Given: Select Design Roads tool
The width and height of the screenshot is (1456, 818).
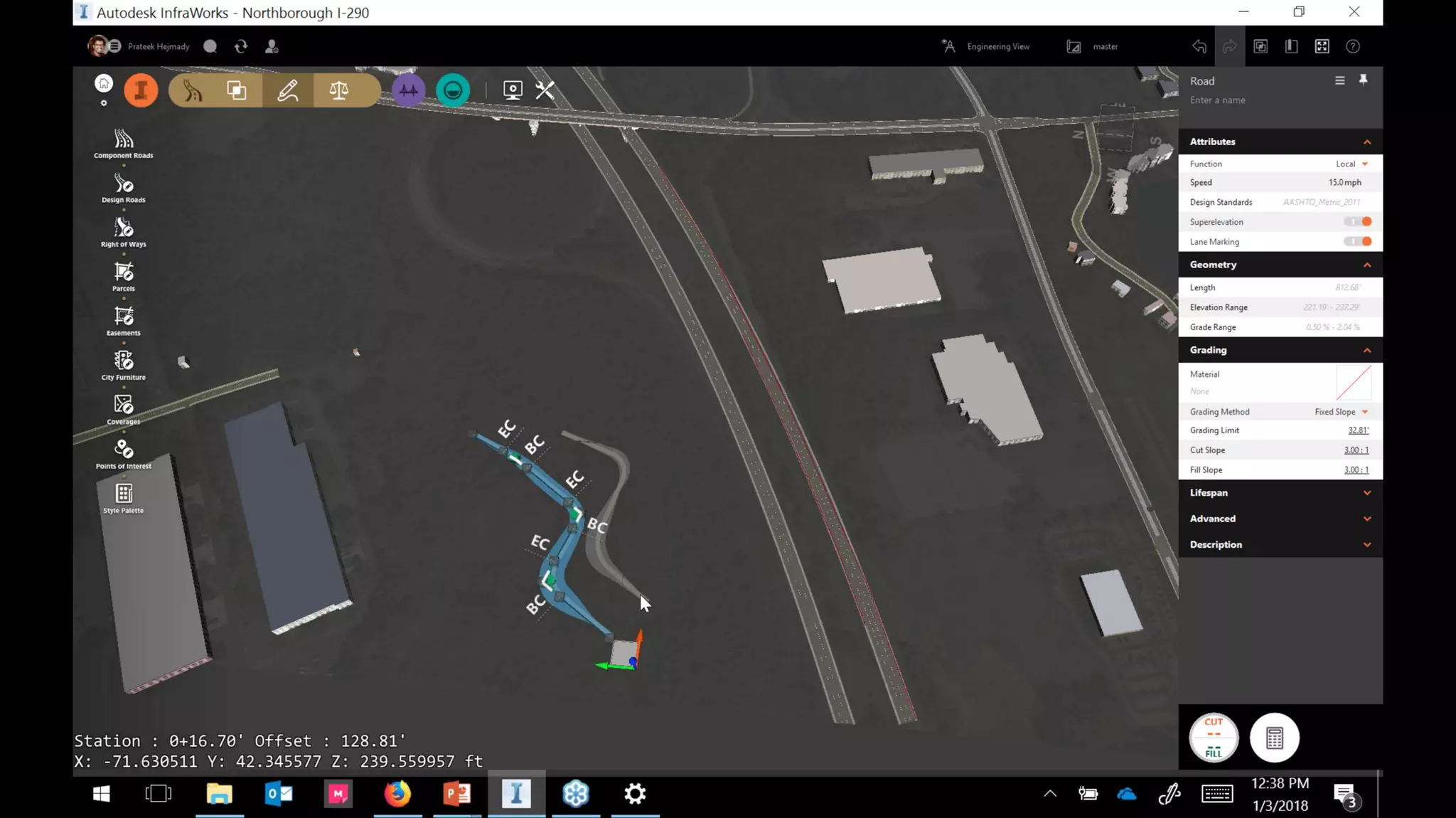Looking at the screenshot, I should pyautogui.click(x=124, y=188).
